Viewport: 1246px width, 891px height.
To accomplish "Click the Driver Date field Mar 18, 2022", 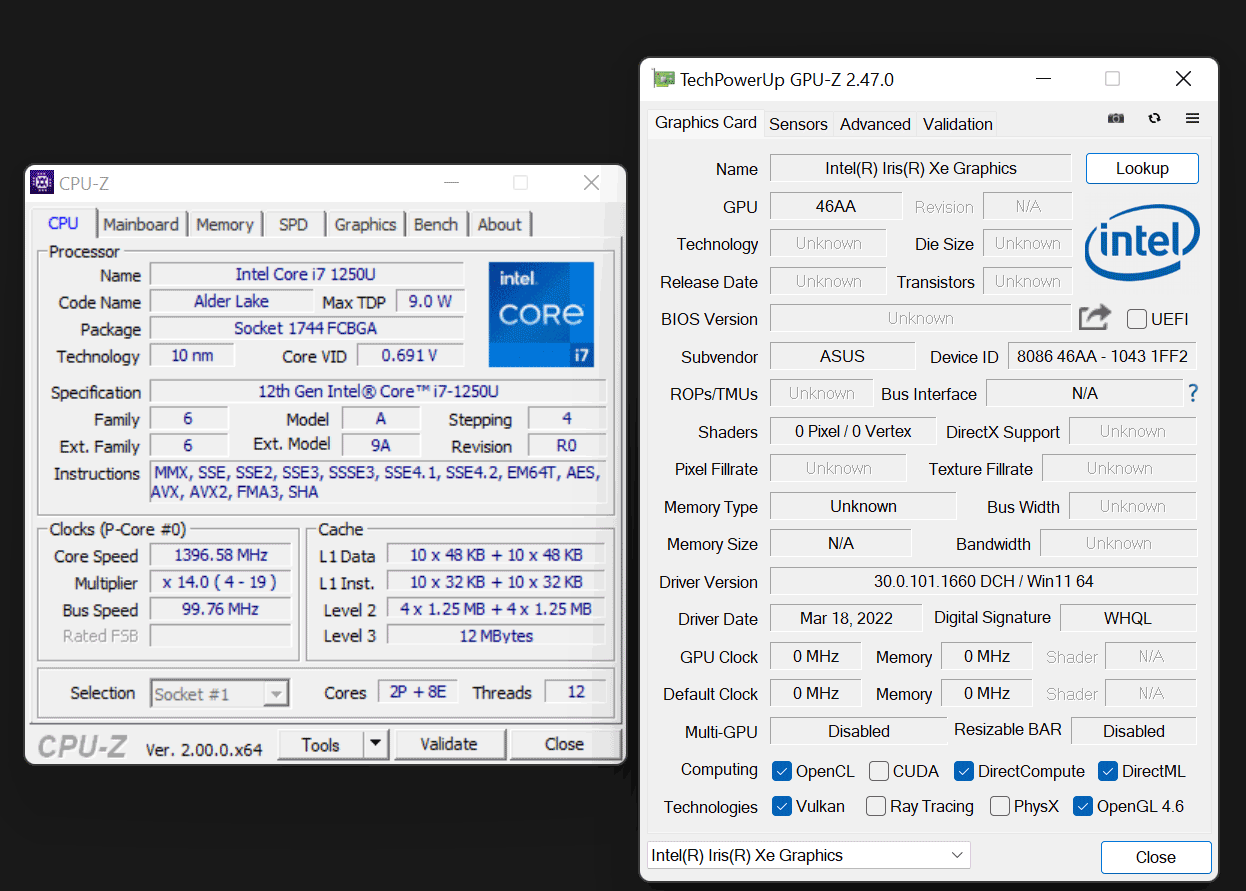I will point(847,618).
